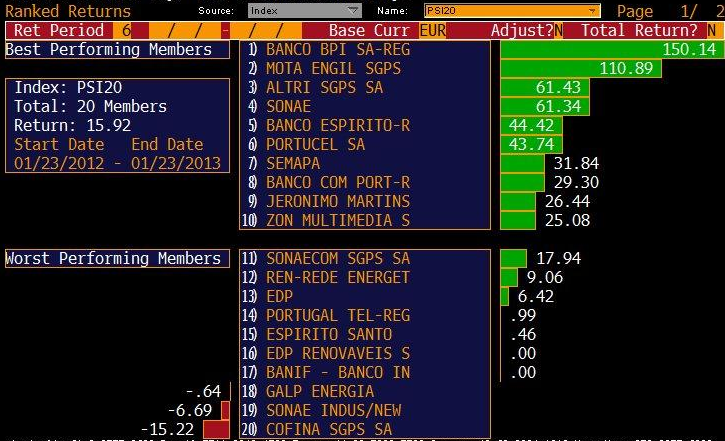The height and width of the screenshot is (441, 725).
Task: Click the Ranked Returns title
Action: tap(68, 11)
